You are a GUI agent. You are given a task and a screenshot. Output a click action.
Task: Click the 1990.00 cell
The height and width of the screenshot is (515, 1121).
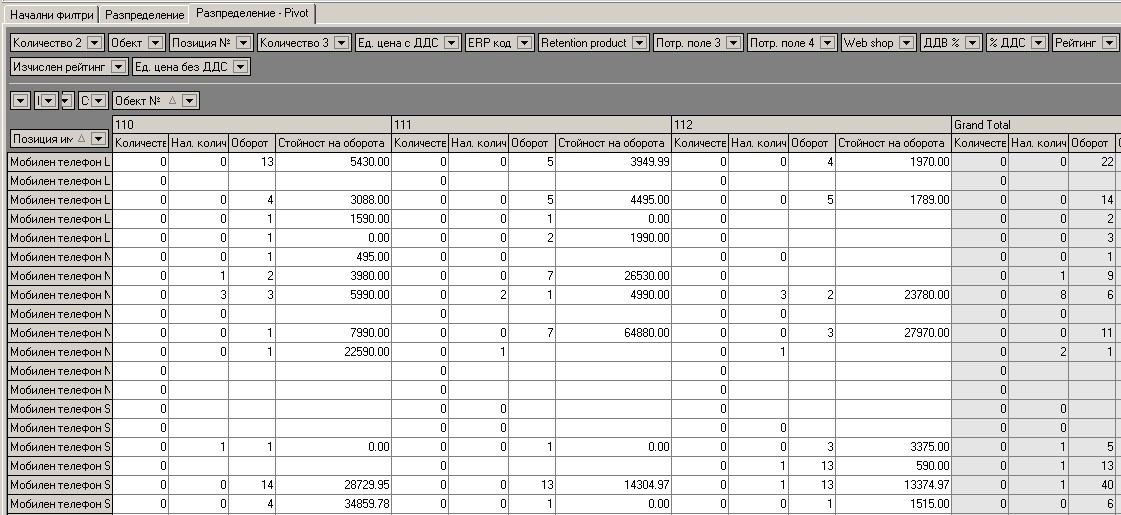(613, 238)
